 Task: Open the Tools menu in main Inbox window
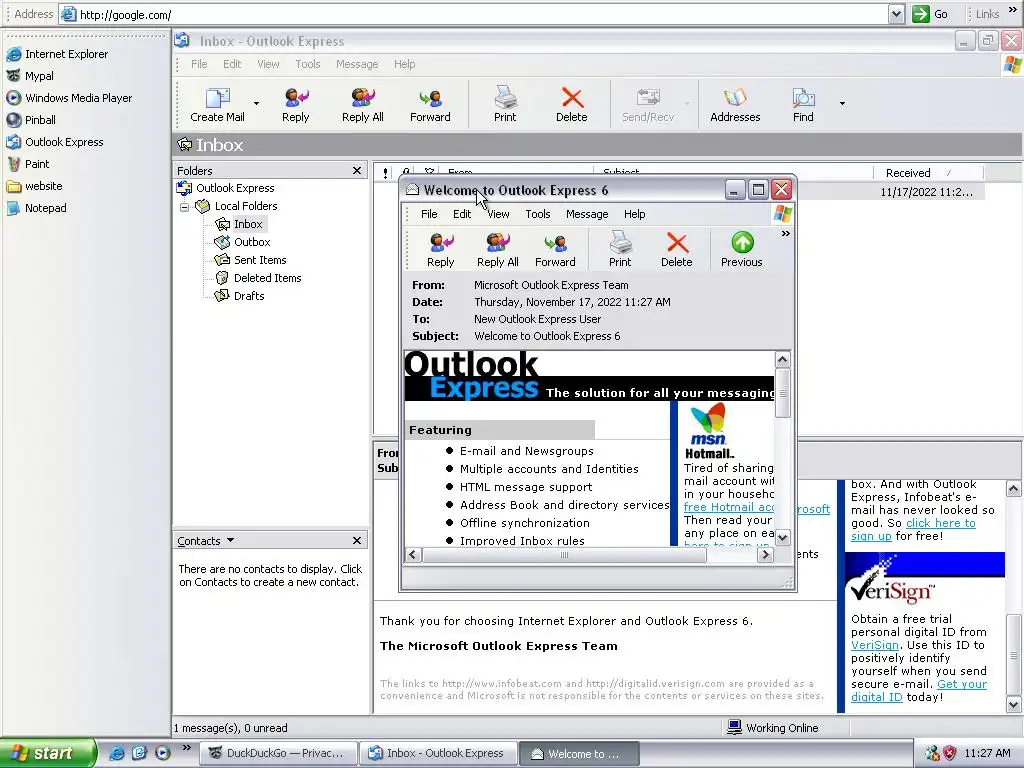click(308, 64)
